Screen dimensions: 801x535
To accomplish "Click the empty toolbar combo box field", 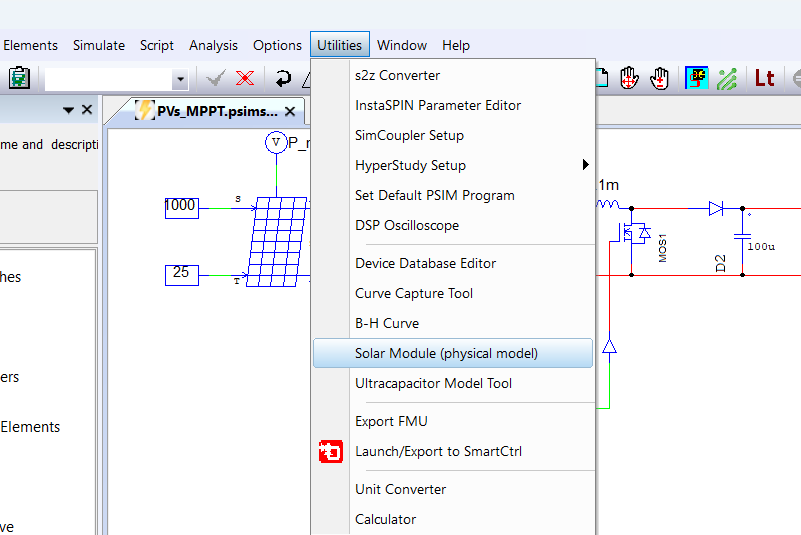I will pyautogui.click(x=108, y=79).
